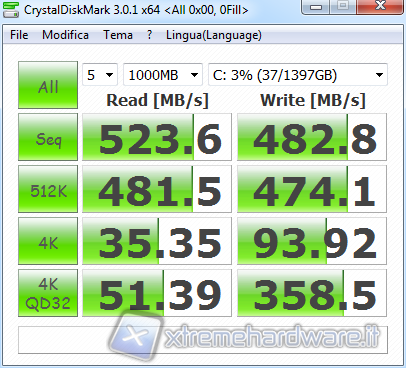Minimize the CrystalDiskMark window
The width and height of the screenshot is (406, 368).
pos(316,6)
